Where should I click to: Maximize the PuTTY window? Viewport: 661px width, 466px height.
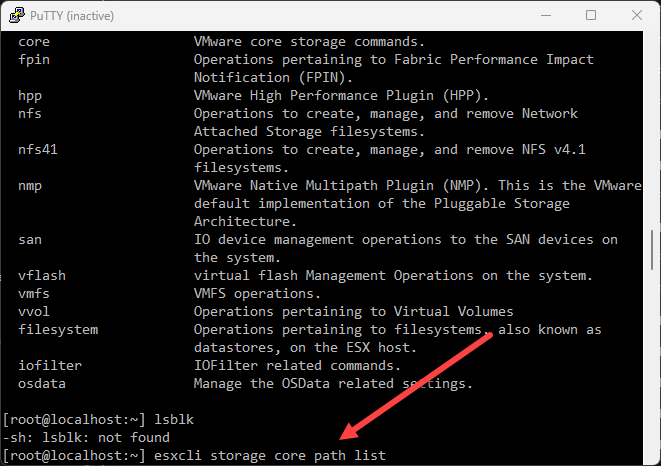pos(591,15)
